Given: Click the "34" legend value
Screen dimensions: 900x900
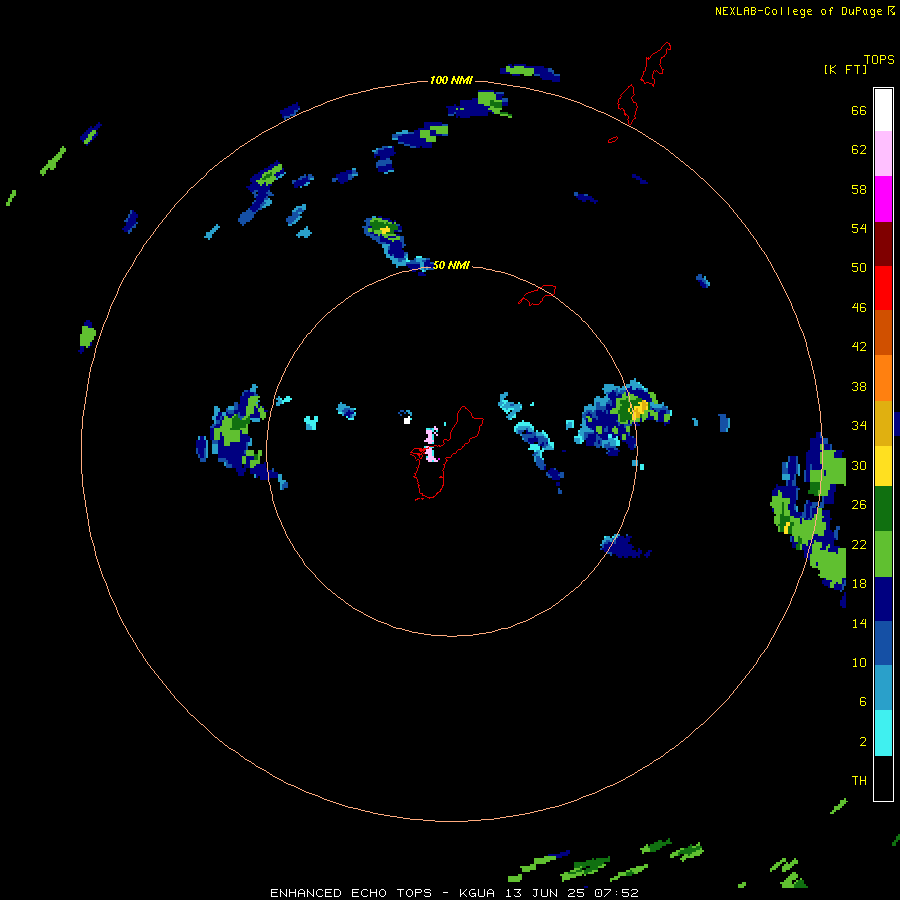Looking at the screenshot, I should [859, 426].
